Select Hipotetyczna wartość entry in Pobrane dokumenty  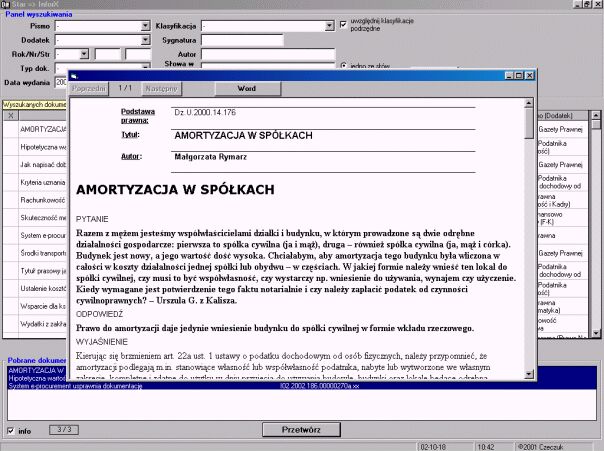[x=38, y=379]
